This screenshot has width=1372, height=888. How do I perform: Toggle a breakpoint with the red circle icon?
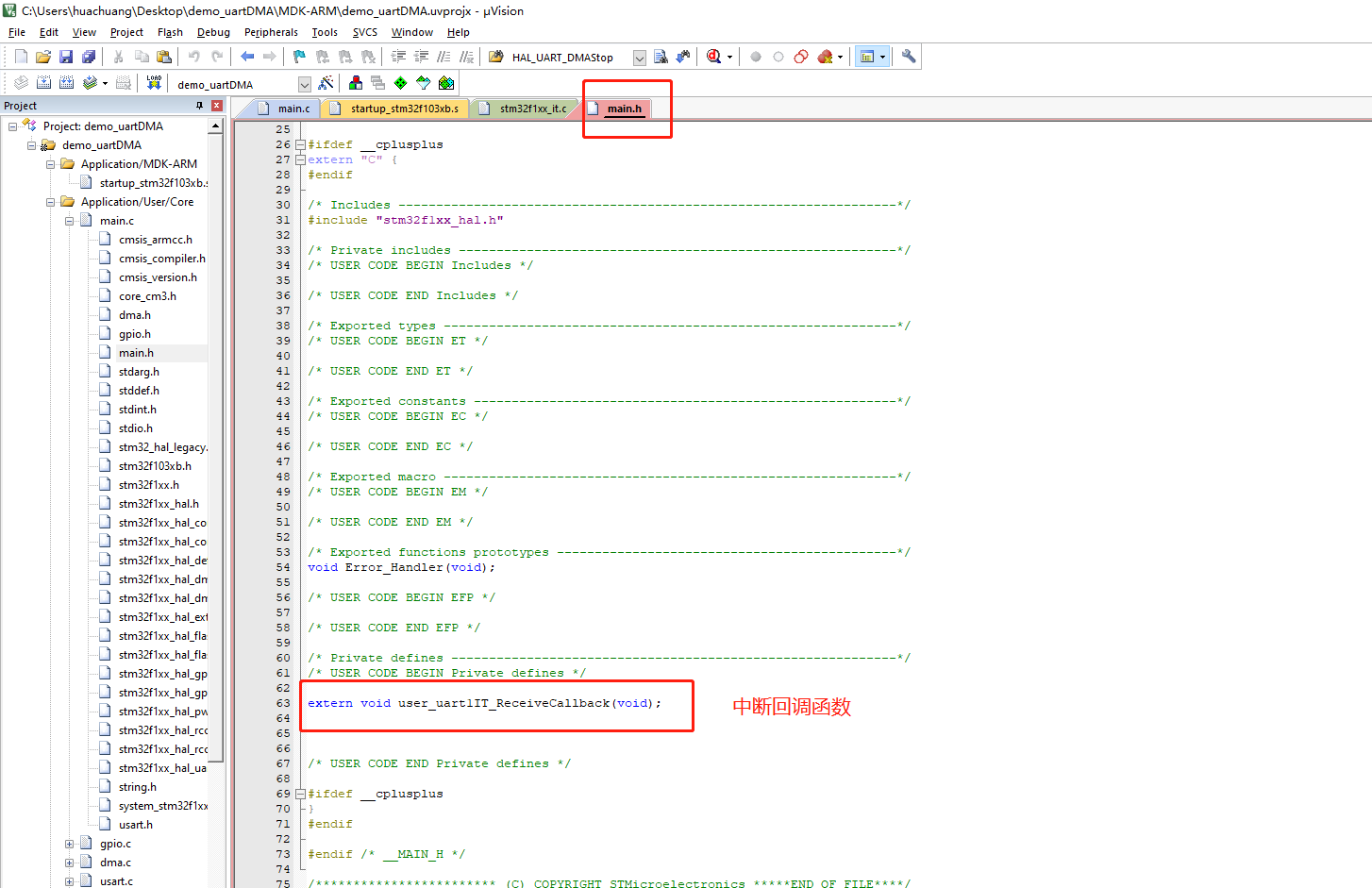(755, 57)
